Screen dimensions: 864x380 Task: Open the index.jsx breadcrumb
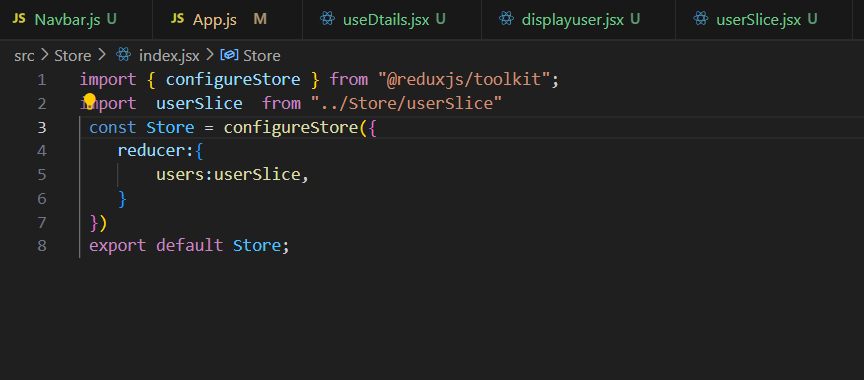pyautogui.click(x=170, y=56)
